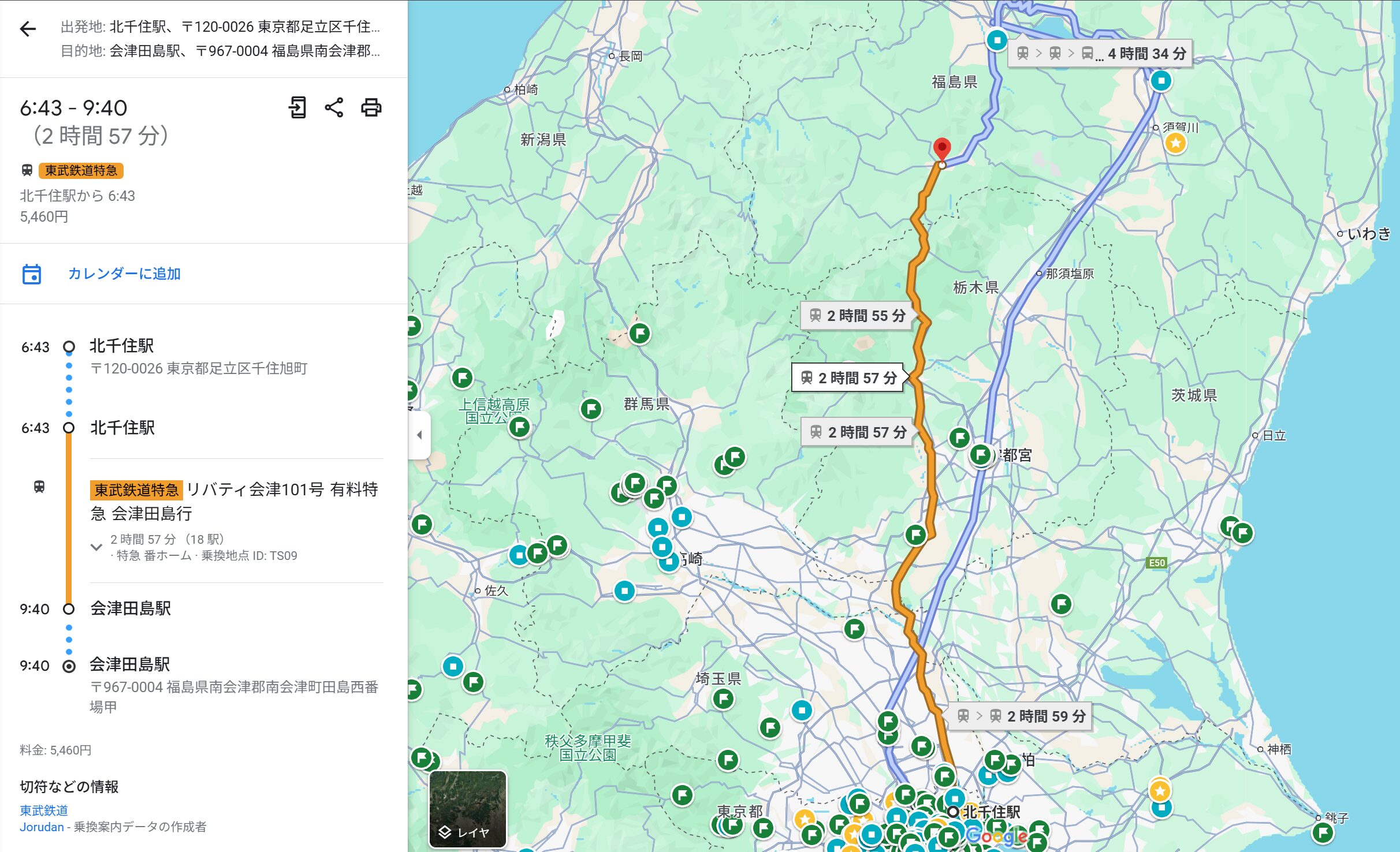Image resolution: width=1400 pixels, height=852 pixels.
Task: Click the 東武鉄道特急 badge in the summary
Action: 81,170
